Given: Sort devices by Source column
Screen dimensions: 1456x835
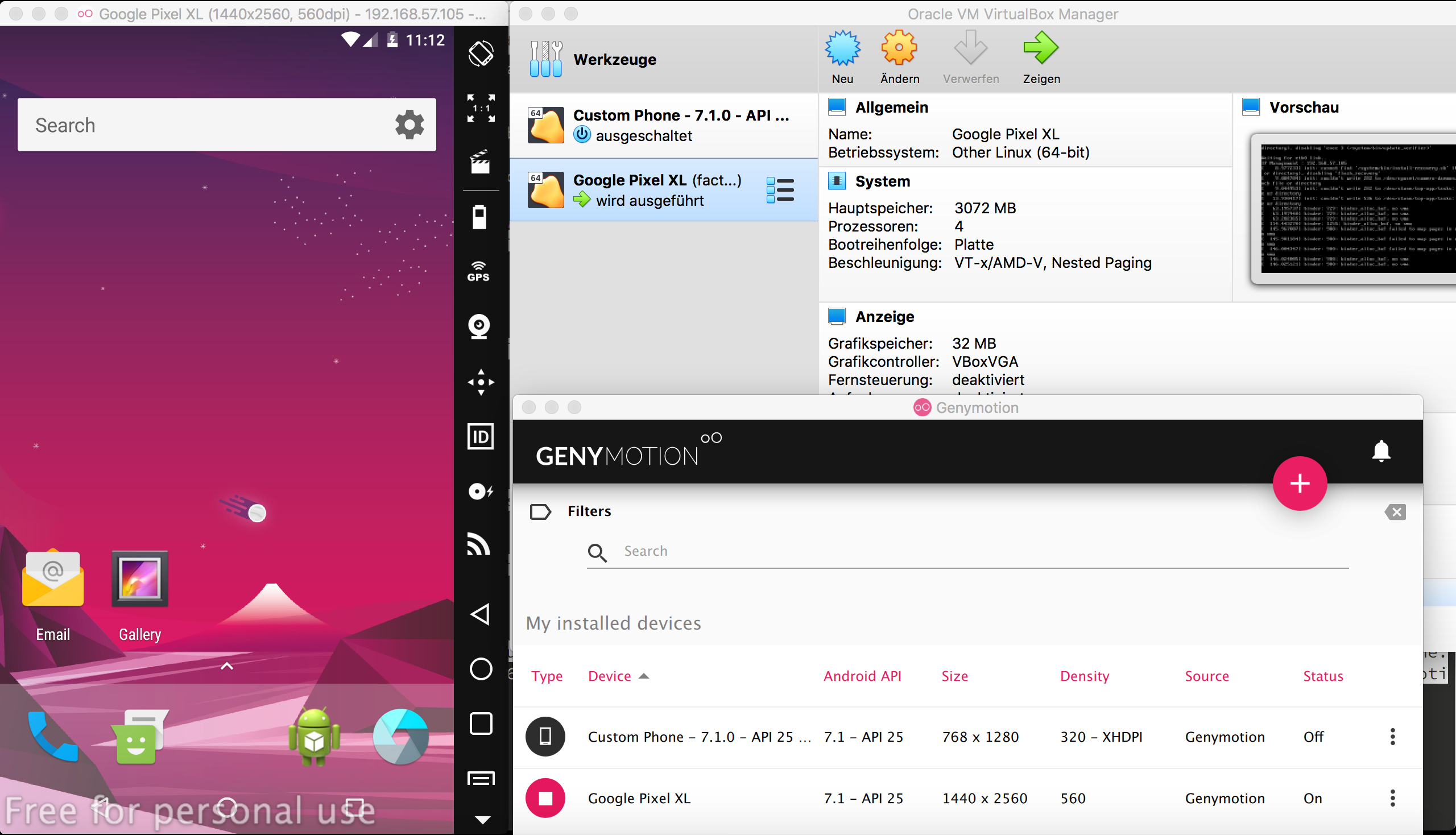Looking at the screenshot, I should point(1206,676).
